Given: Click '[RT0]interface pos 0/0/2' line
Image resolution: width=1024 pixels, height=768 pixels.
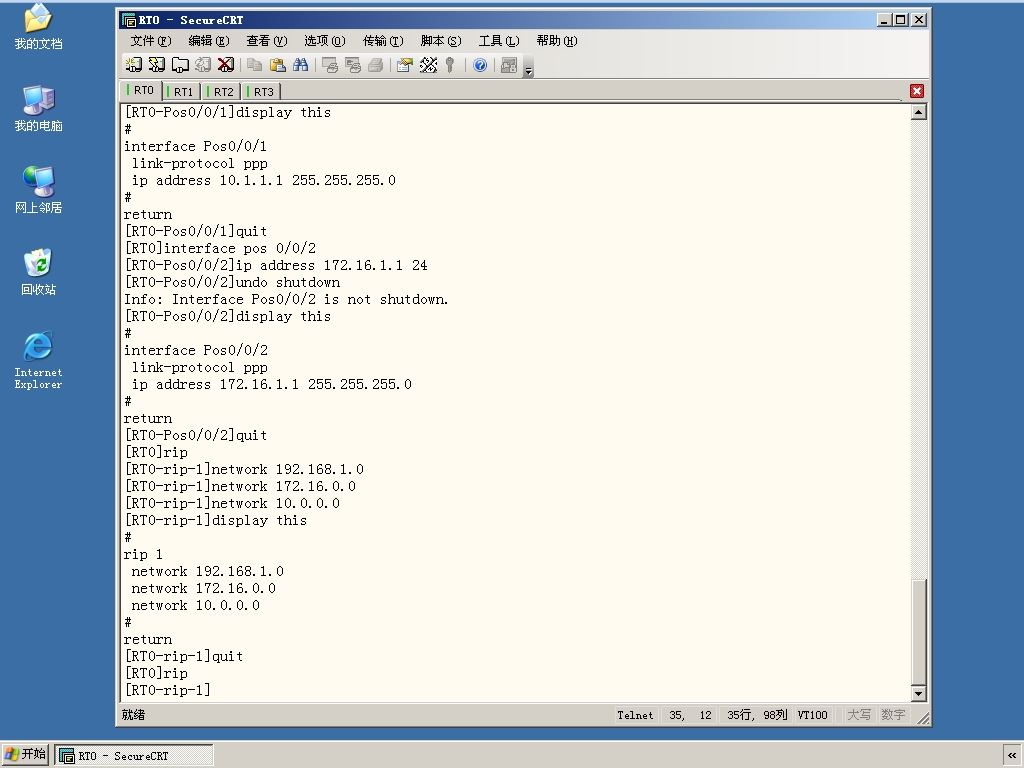Looking at the screenshot, I should click(220, 248).
